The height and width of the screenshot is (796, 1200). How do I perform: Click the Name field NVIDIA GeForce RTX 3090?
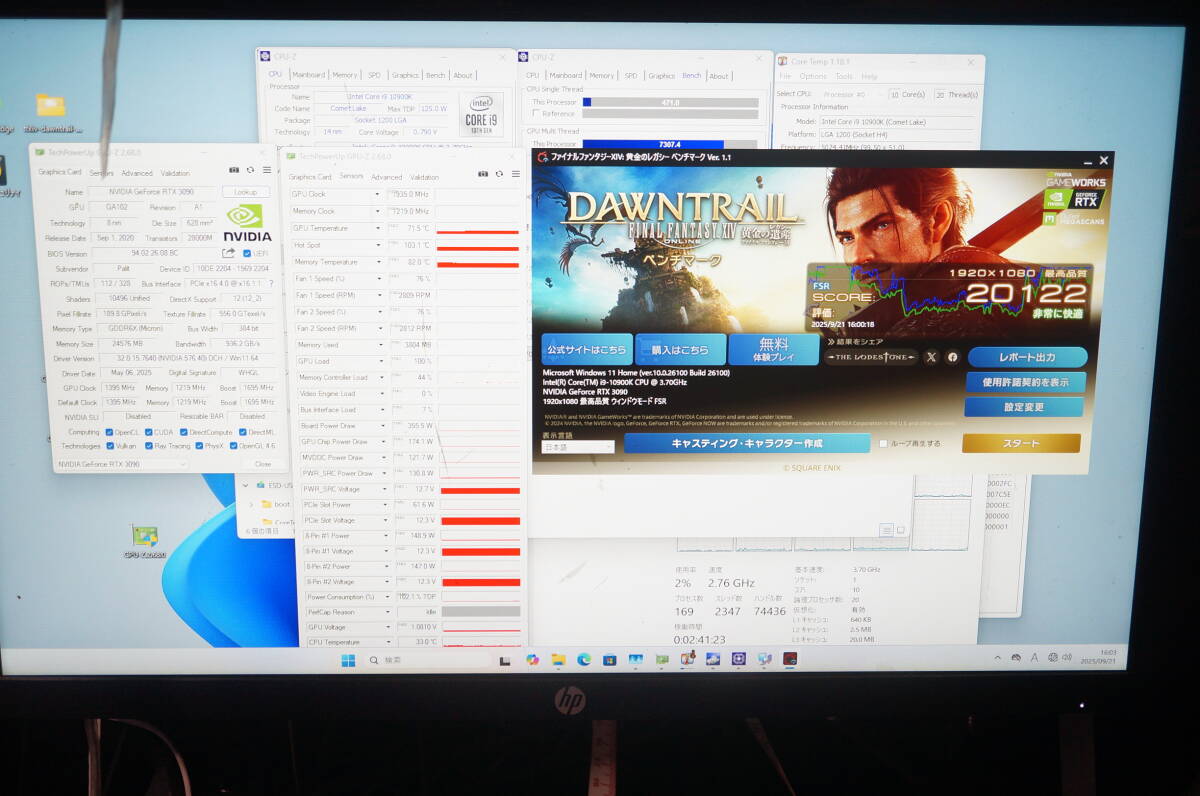(153, 192)
